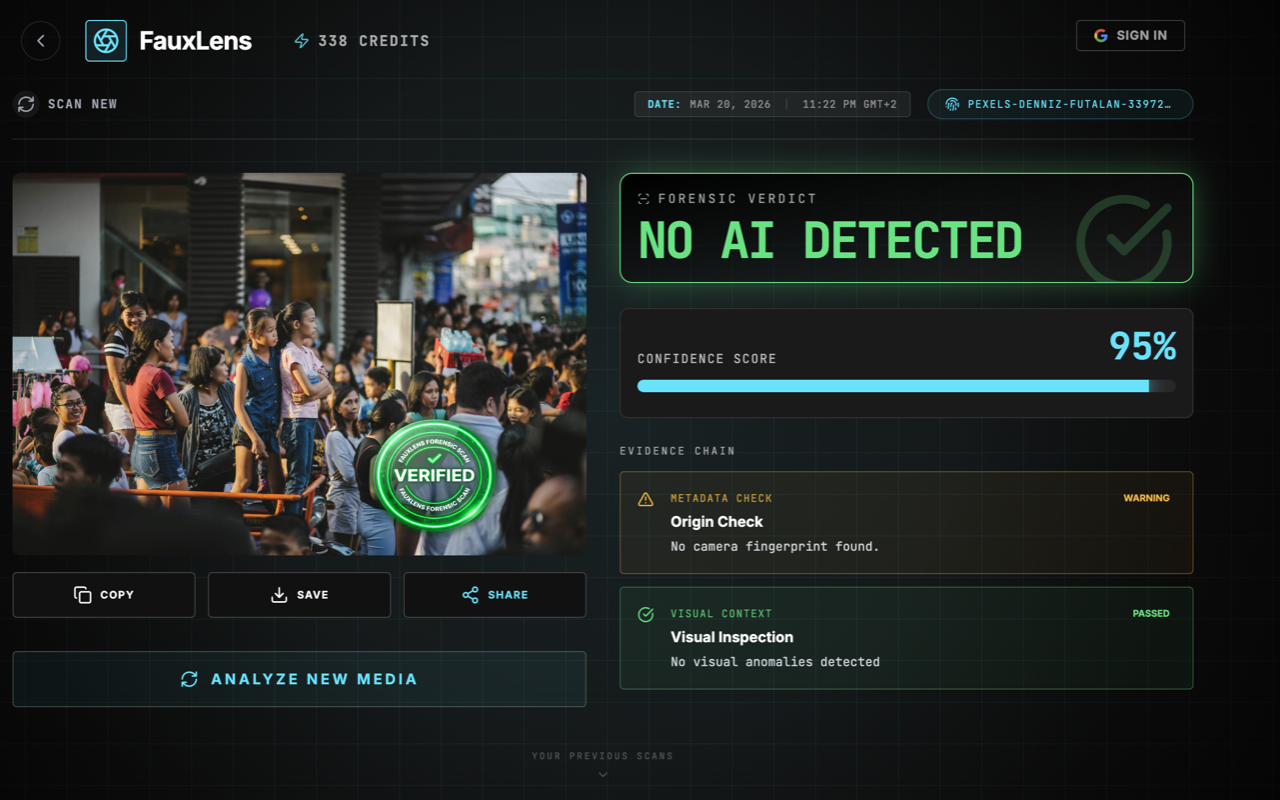This screenshot has width=1280, height=800.
Task: Click the FauxLens brand name
Action: [195, 41]
